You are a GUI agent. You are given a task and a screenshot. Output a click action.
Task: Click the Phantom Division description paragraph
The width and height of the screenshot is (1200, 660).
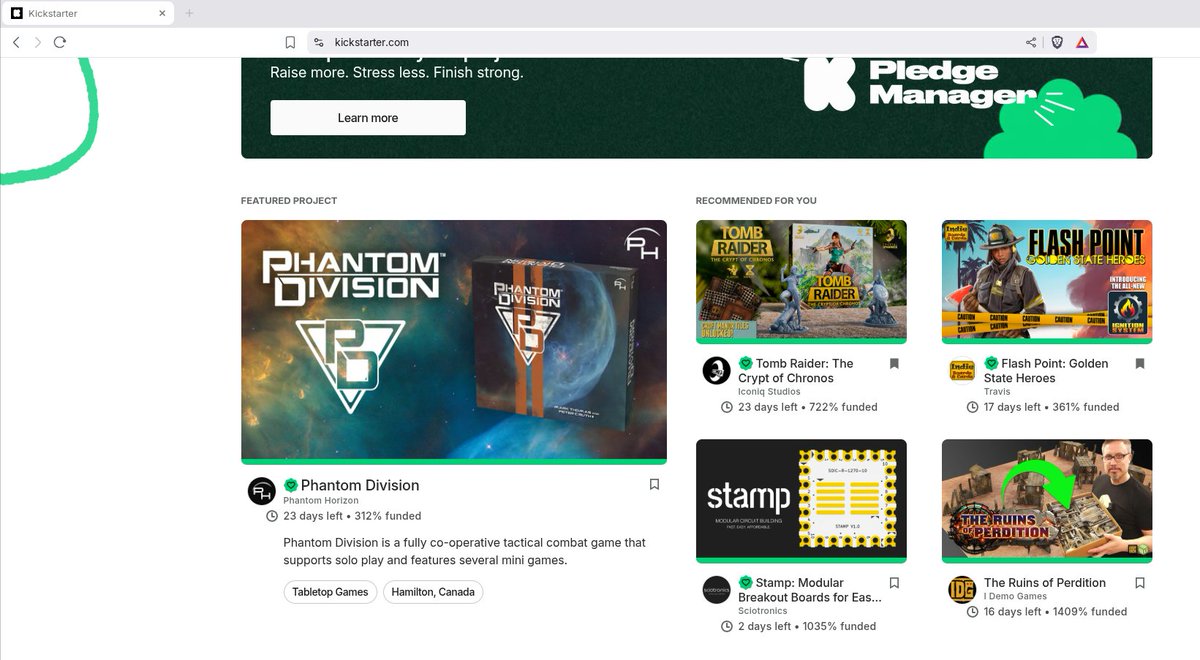[x=464, y=551]
